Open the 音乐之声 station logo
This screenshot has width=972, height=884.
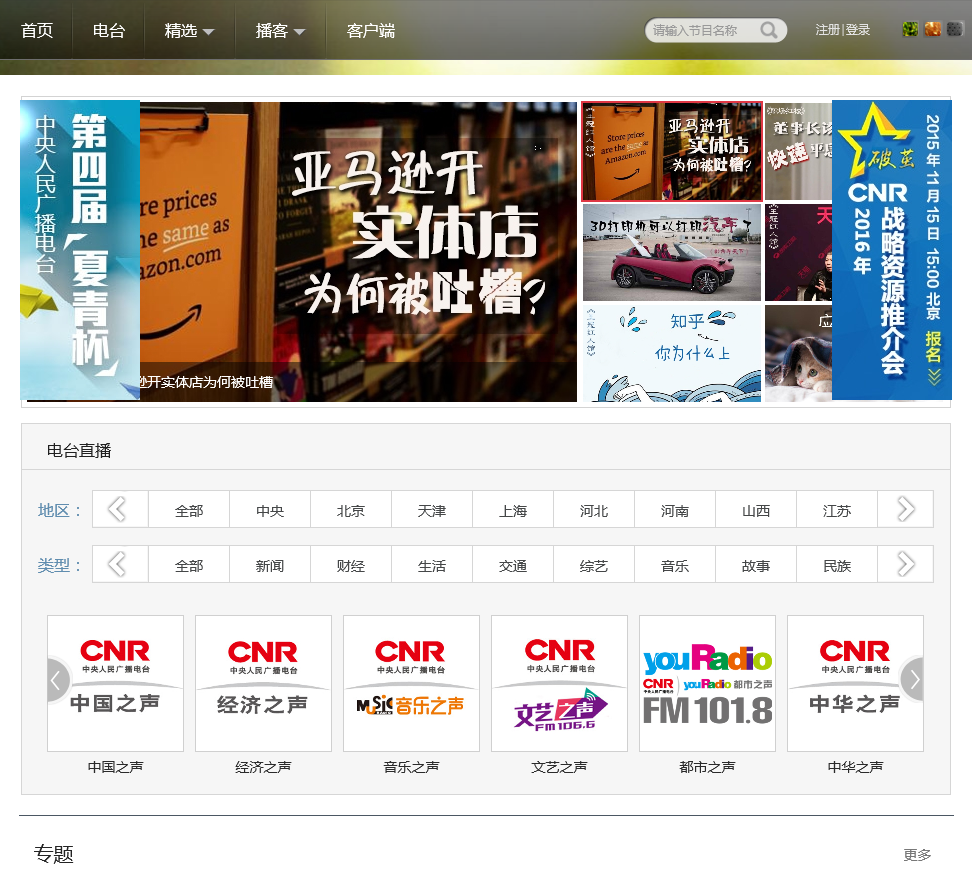click(x=412, y=683)
